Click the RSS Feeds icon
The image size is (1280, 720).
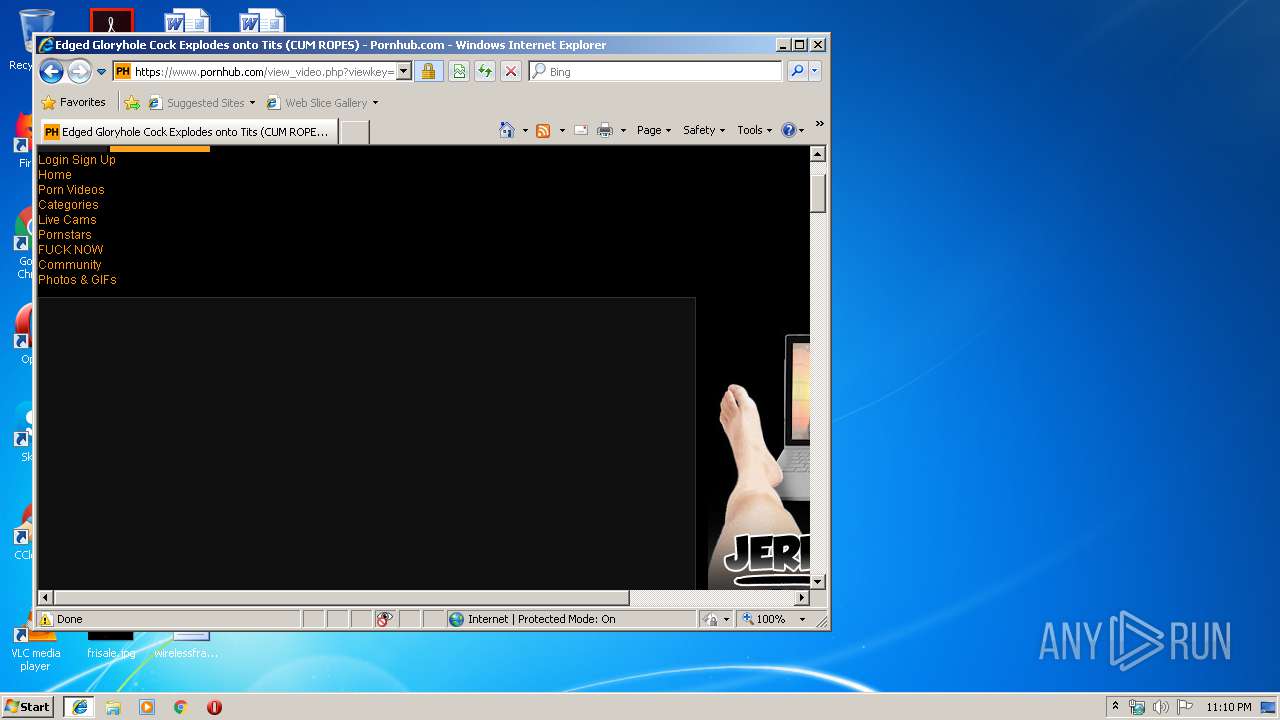(543, 130)
